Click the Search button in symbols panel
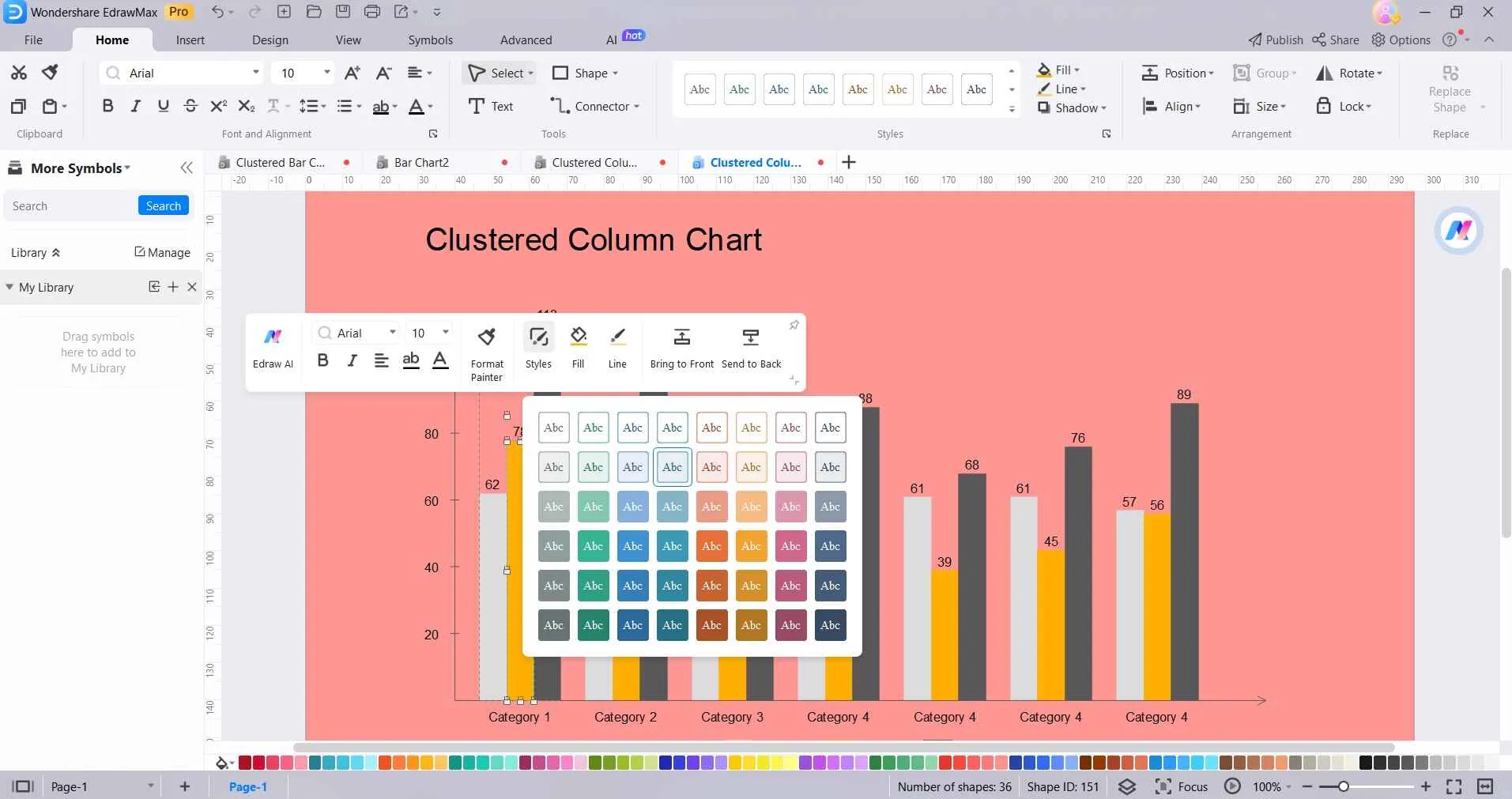 pyautogui.click(x=163, y=205)
